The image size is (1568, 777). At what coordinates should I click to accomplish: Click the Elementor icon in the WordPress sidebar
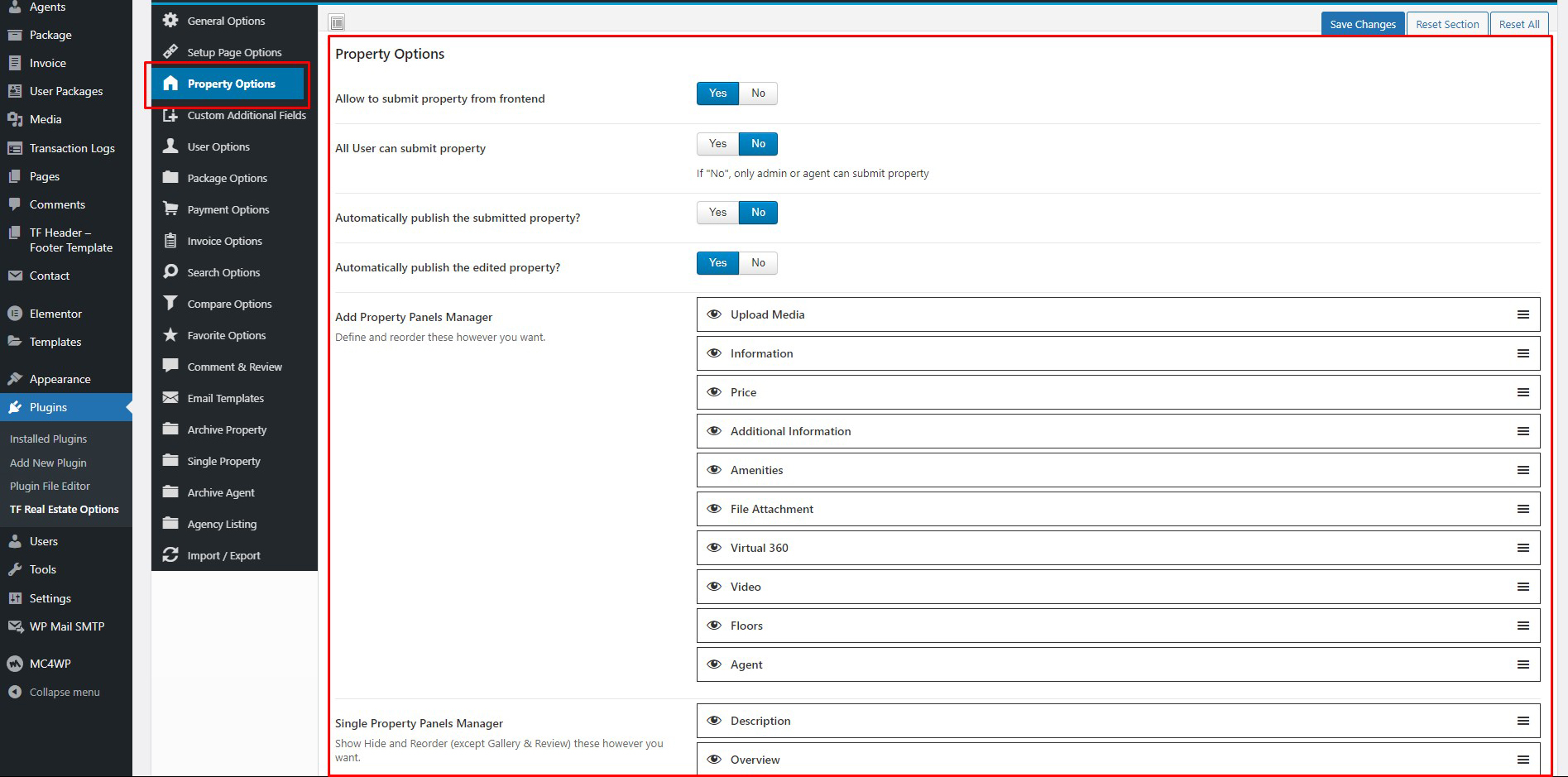click(x=15, y=314)
